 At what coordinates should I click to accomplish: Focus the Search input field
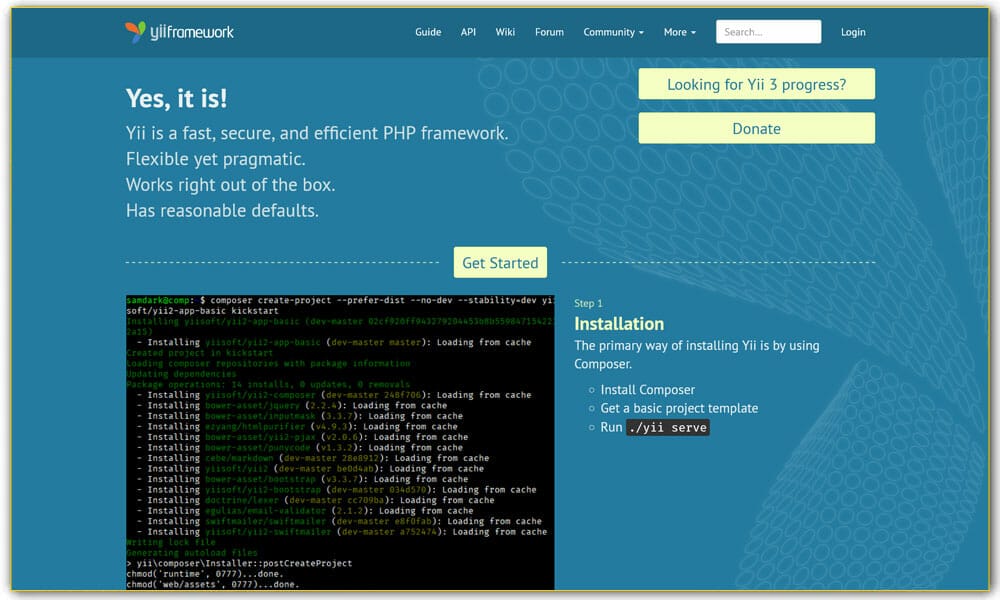(768, 32)
